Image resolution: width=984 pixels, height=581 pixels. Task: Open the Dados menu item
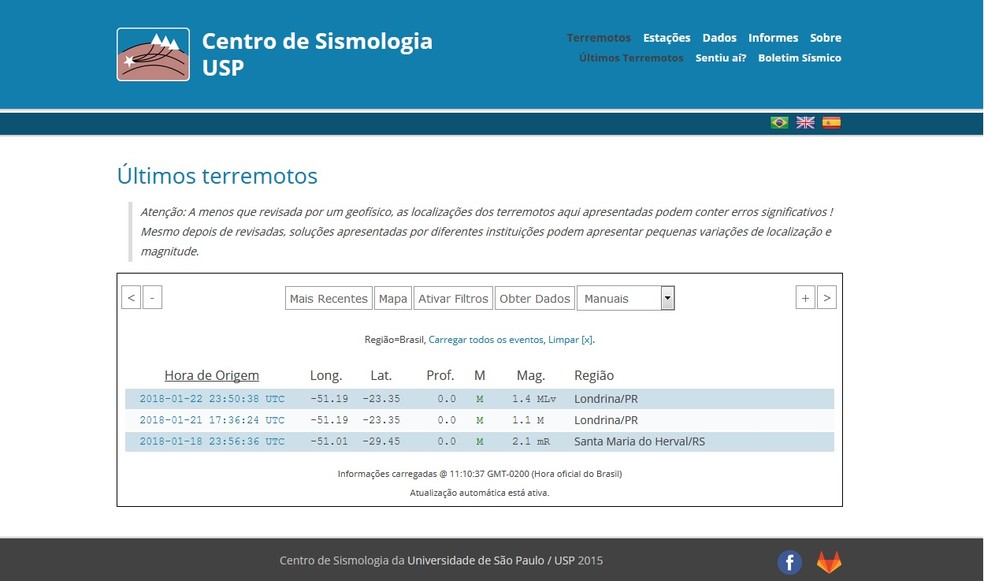719,38
